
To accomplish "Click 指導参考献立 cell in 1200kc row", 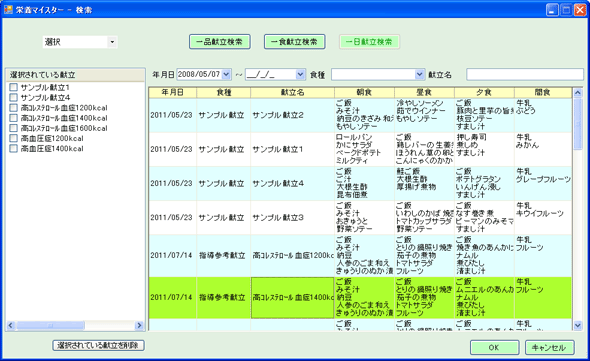I will coord(224,256).
